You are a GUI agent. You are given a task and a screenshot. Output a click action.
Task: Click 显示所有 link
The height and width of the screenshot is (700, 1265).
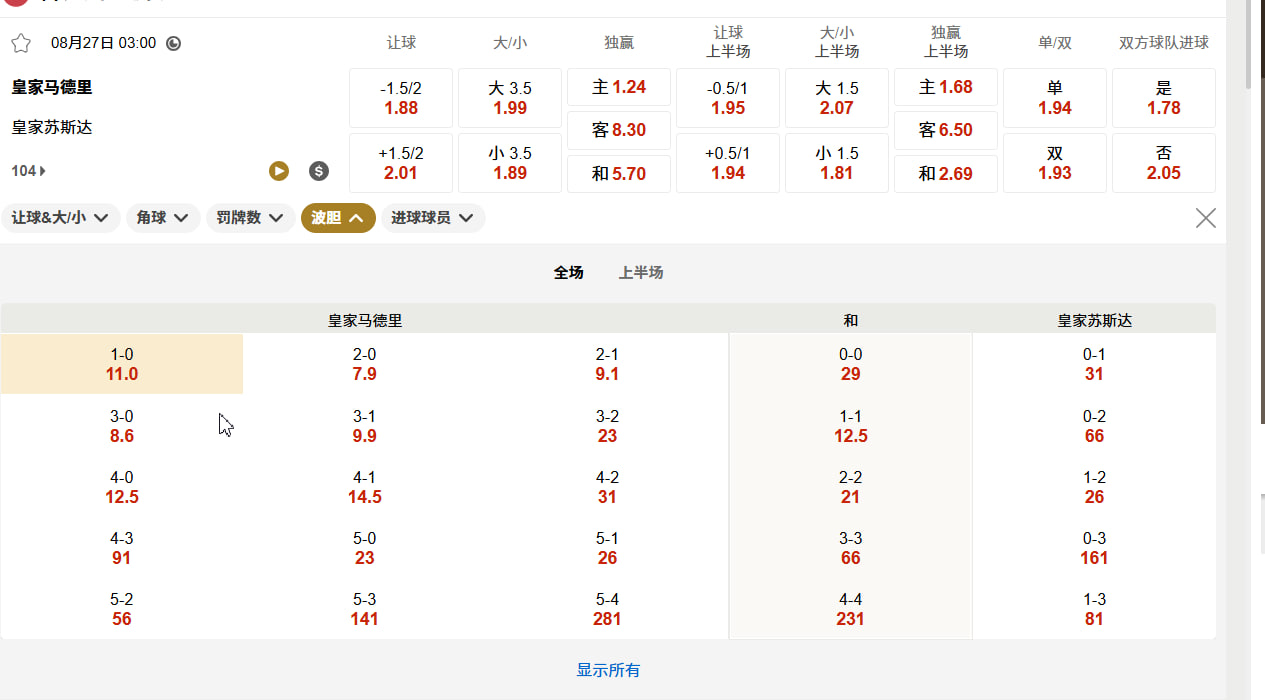pos(608,670)
